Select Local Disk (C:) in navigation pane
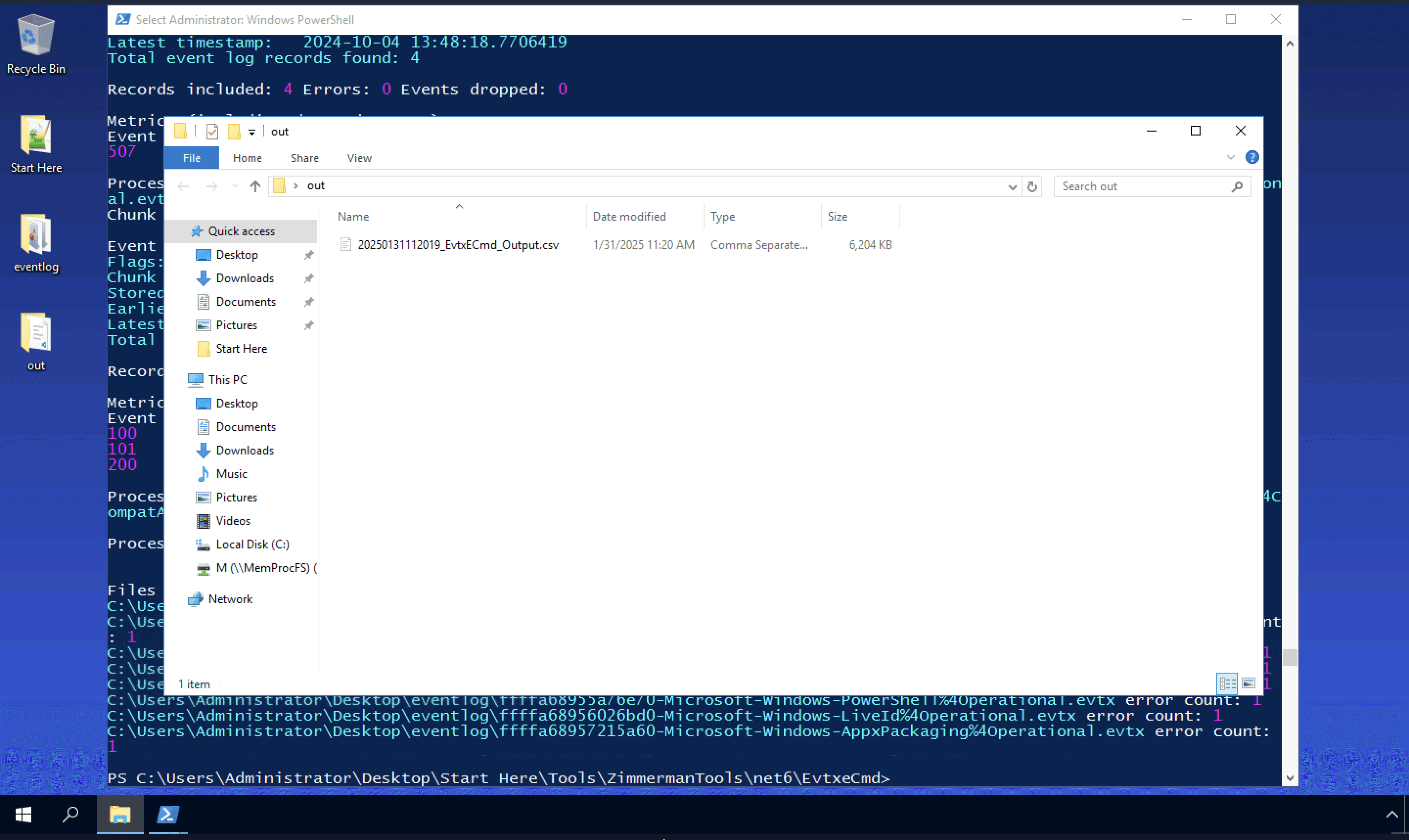Image resolution: width=1409 pixels, height=840 pixels. tap(252, 544)
